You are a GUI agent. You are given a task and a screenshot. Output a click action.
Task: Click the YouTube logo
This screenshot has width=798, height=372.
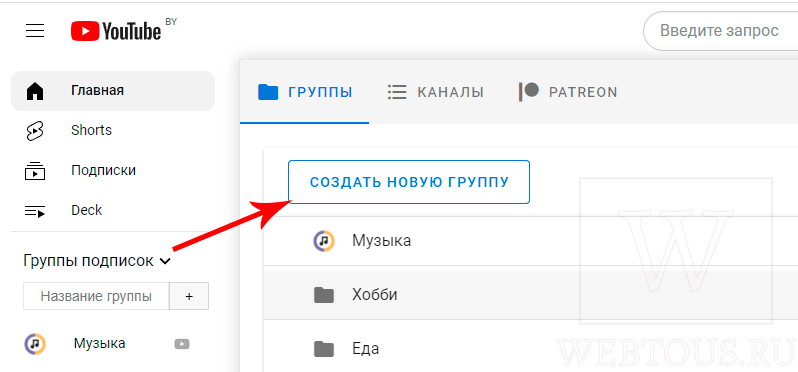click(x=117, y=31)
